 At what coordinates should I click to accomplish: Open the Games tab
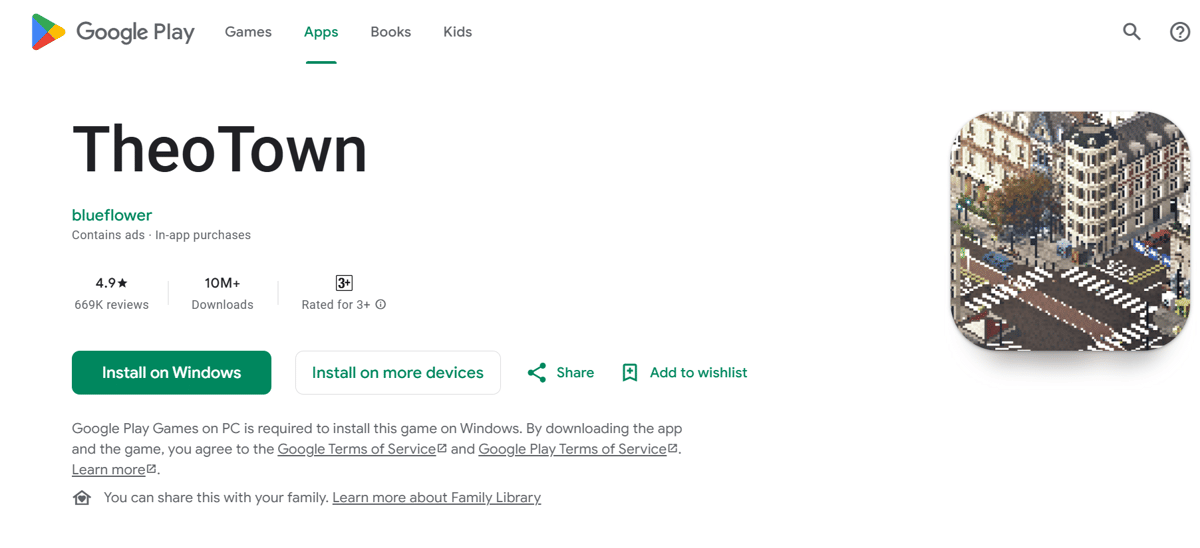coord(248,32)
